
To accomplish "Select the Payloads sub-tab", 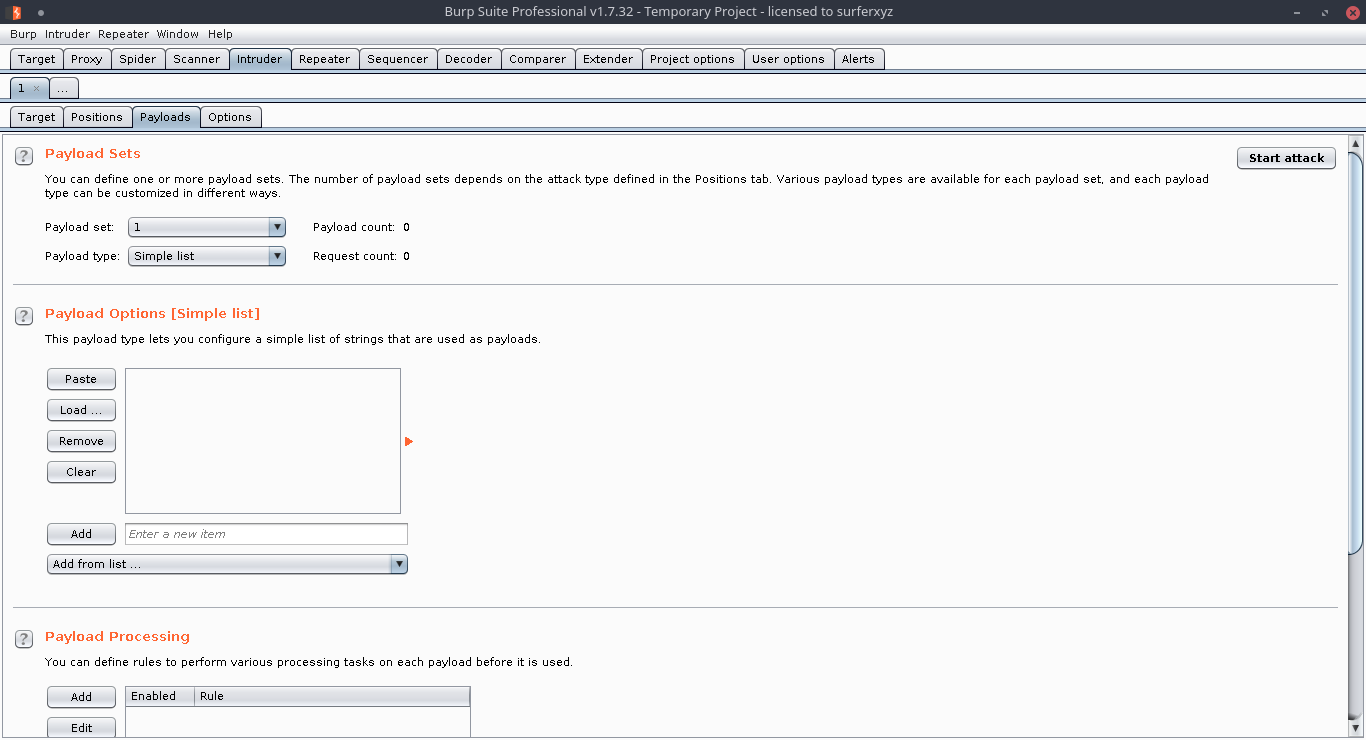I will 165,117.
